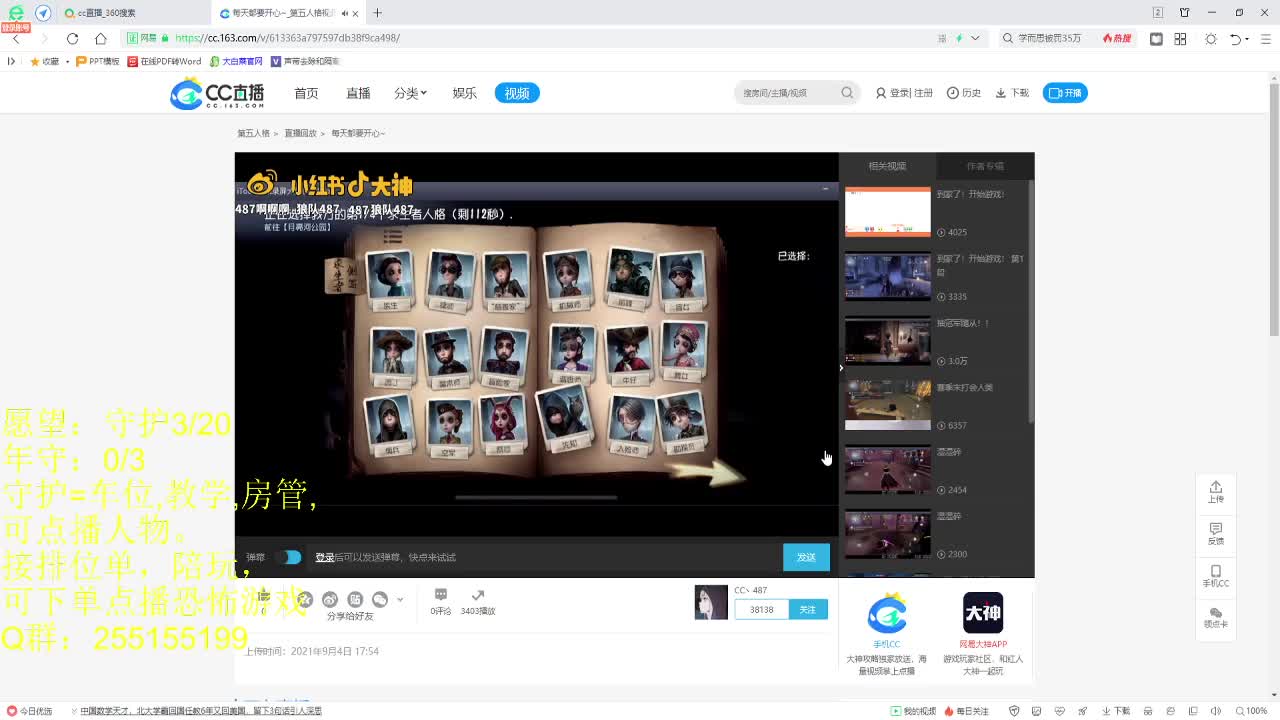Open the 在线PDF转Word bookmark

coord(165,61)
